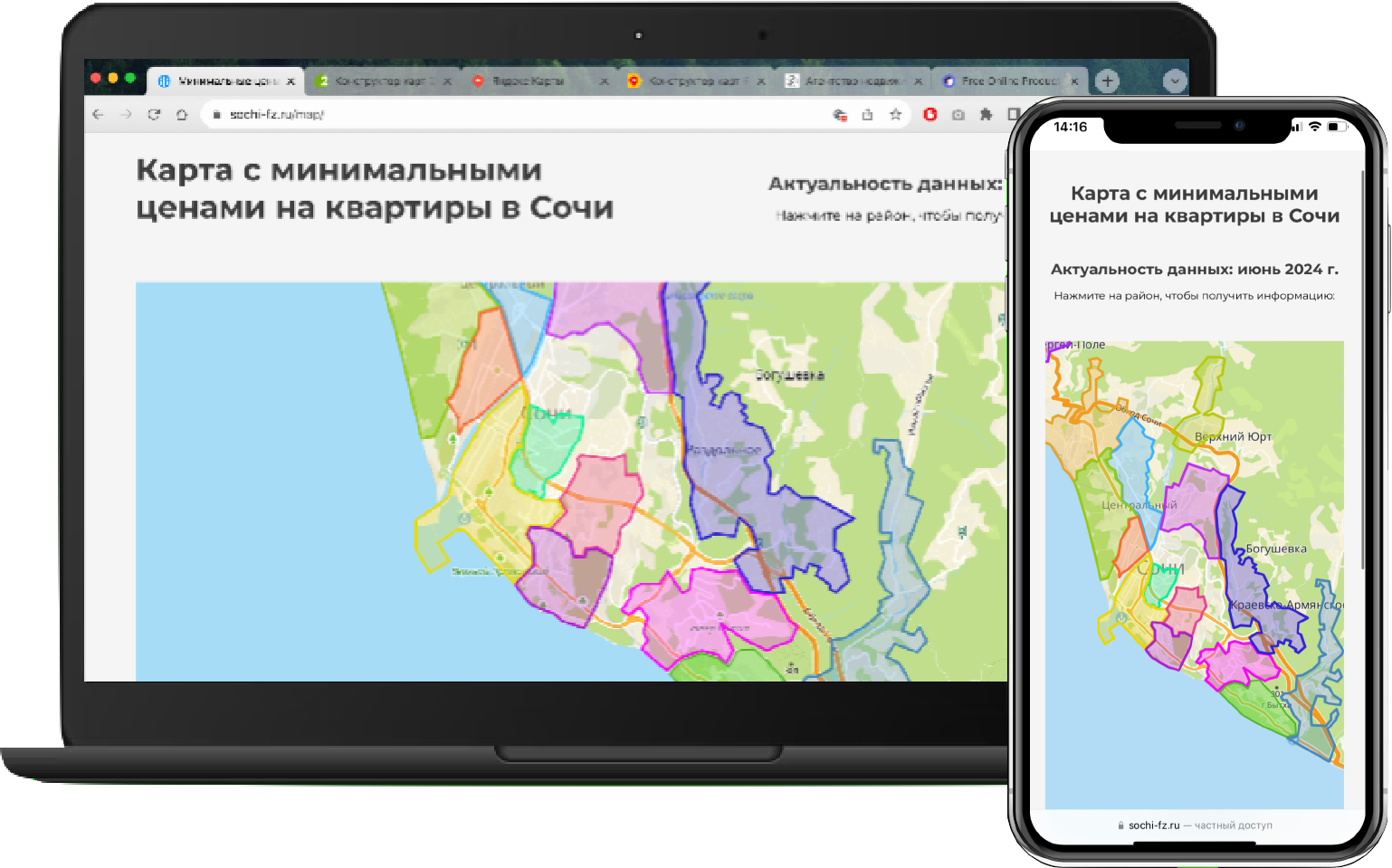The image size is (1392, 868).
Task: Click the share icon in address bar
Action: pos(867,114)
